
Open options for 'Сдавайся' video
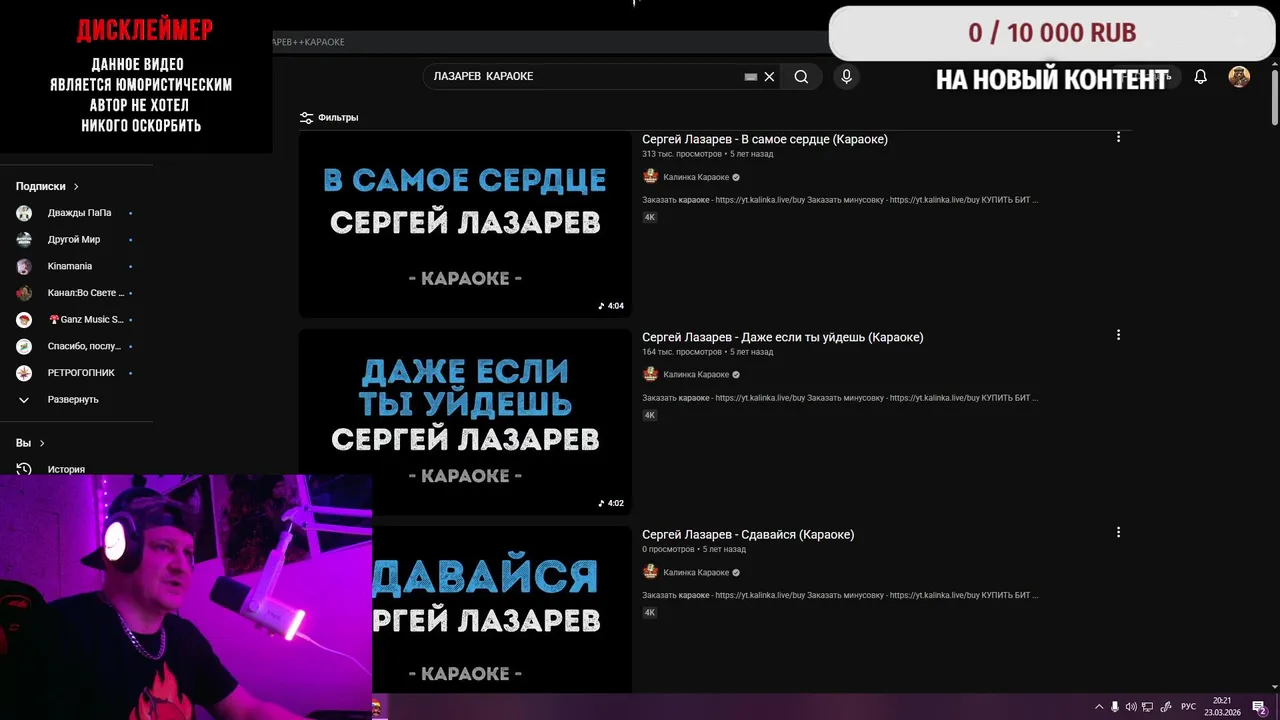click(x=1118, y=533)
